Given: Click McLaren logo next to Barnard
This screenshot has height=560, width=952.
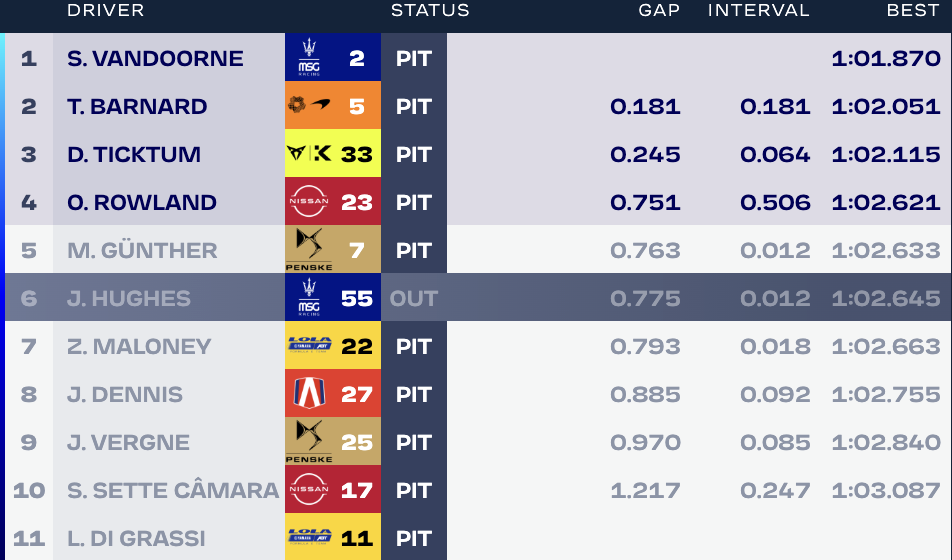Looking at the screenshot, I should pos(309,105).
